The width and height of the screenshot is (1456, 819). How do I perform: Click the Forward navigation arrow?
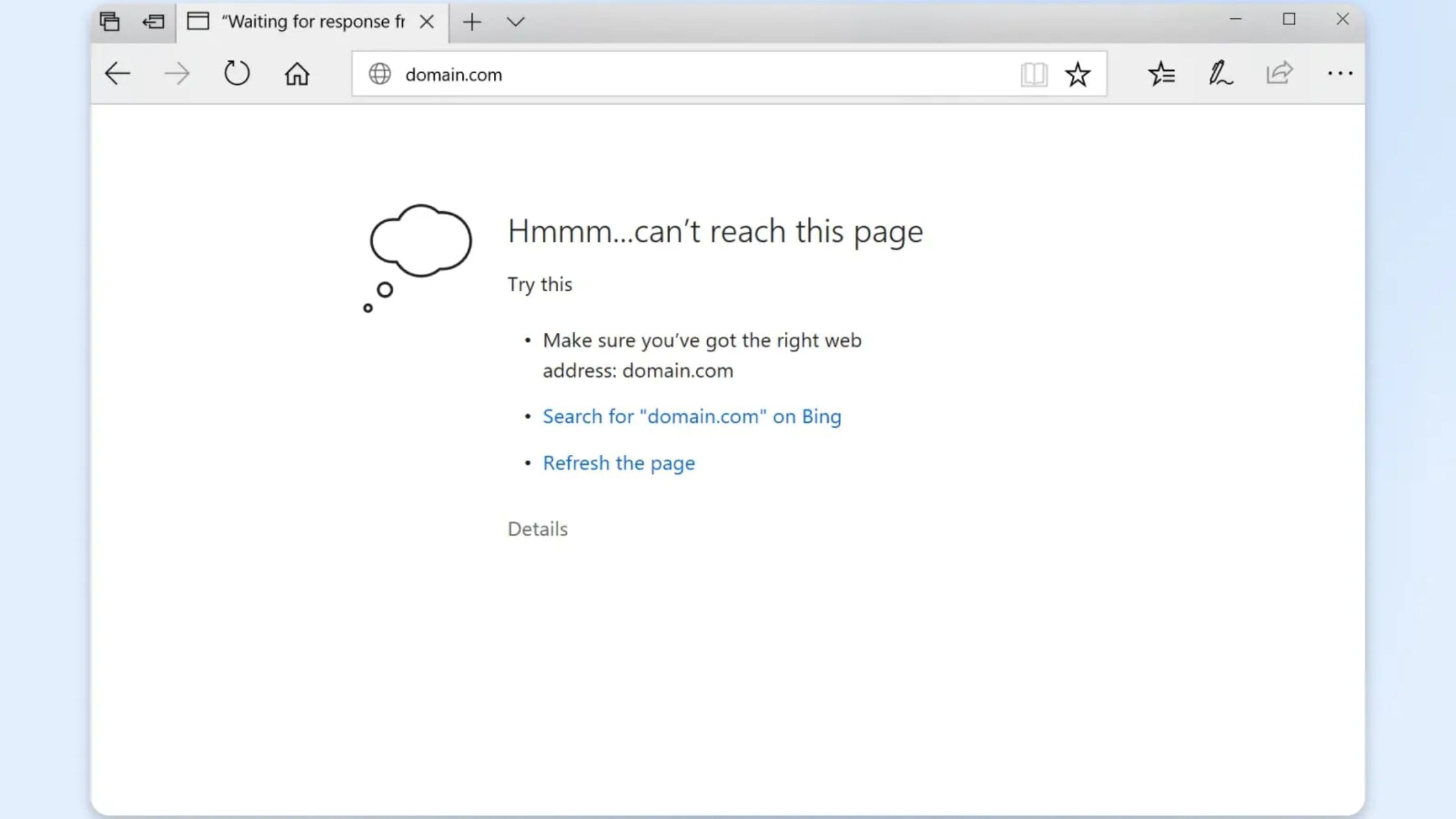coord(177,73)
